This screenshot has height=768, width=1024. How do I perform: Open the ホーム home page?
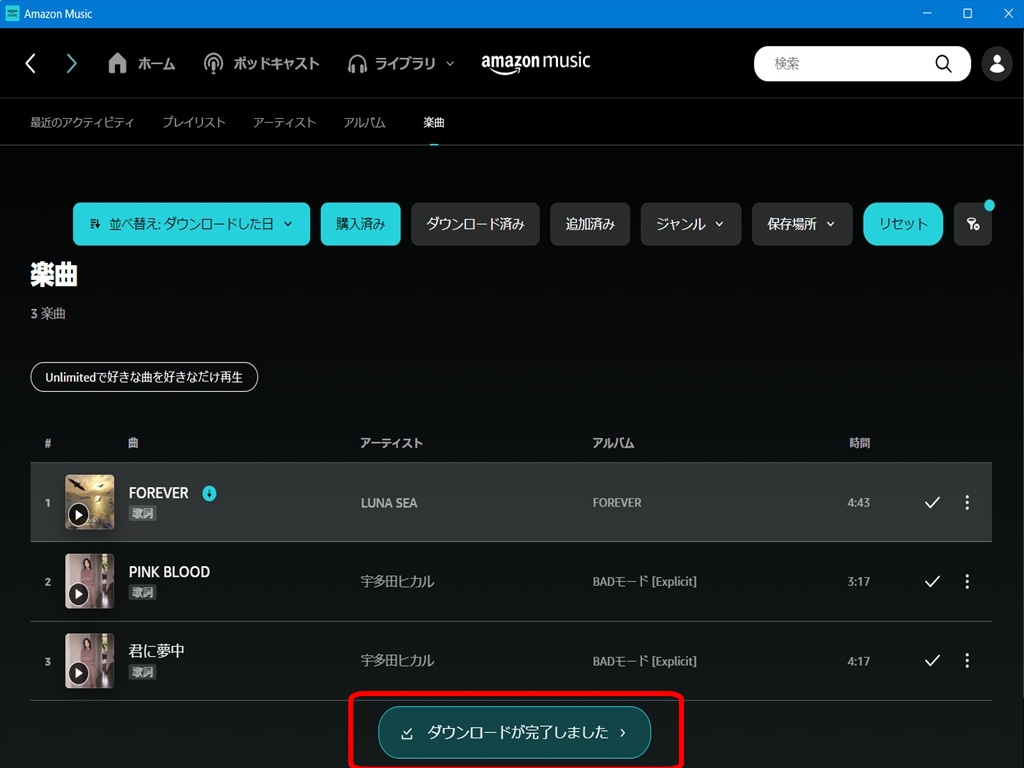(142, 63)
